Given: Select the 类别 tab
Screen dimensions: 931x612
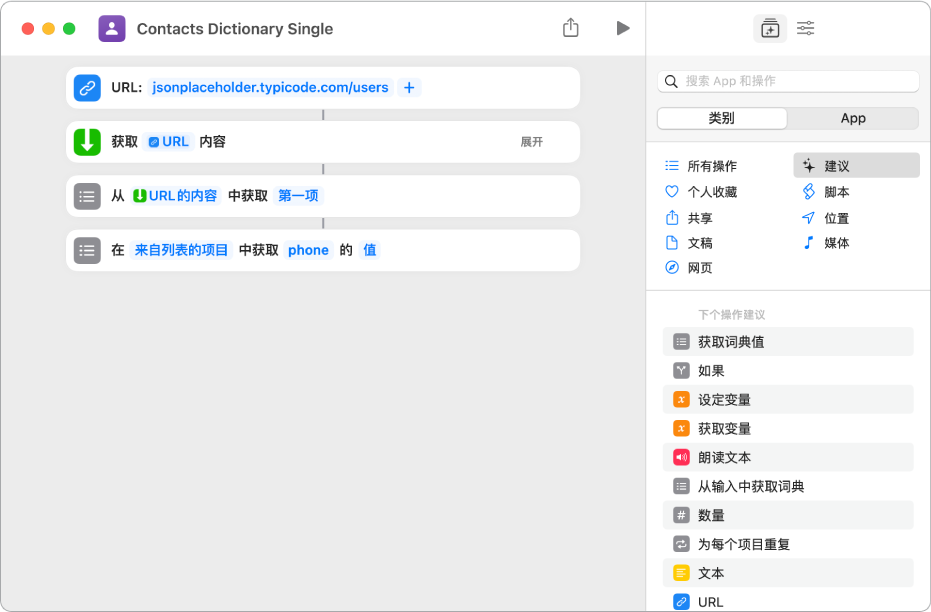Looking at the screenshot, I should point(720,118).
